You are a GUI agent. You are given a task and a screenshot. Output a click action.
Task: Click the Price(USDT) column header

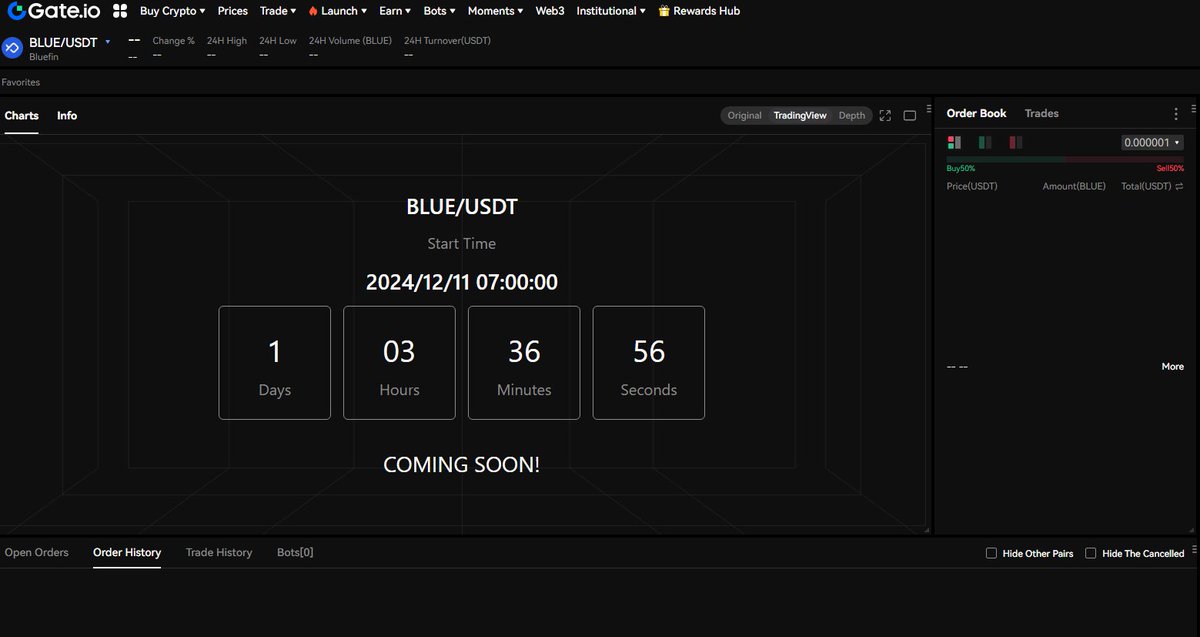pyautogui.click(x=972, y=187)
